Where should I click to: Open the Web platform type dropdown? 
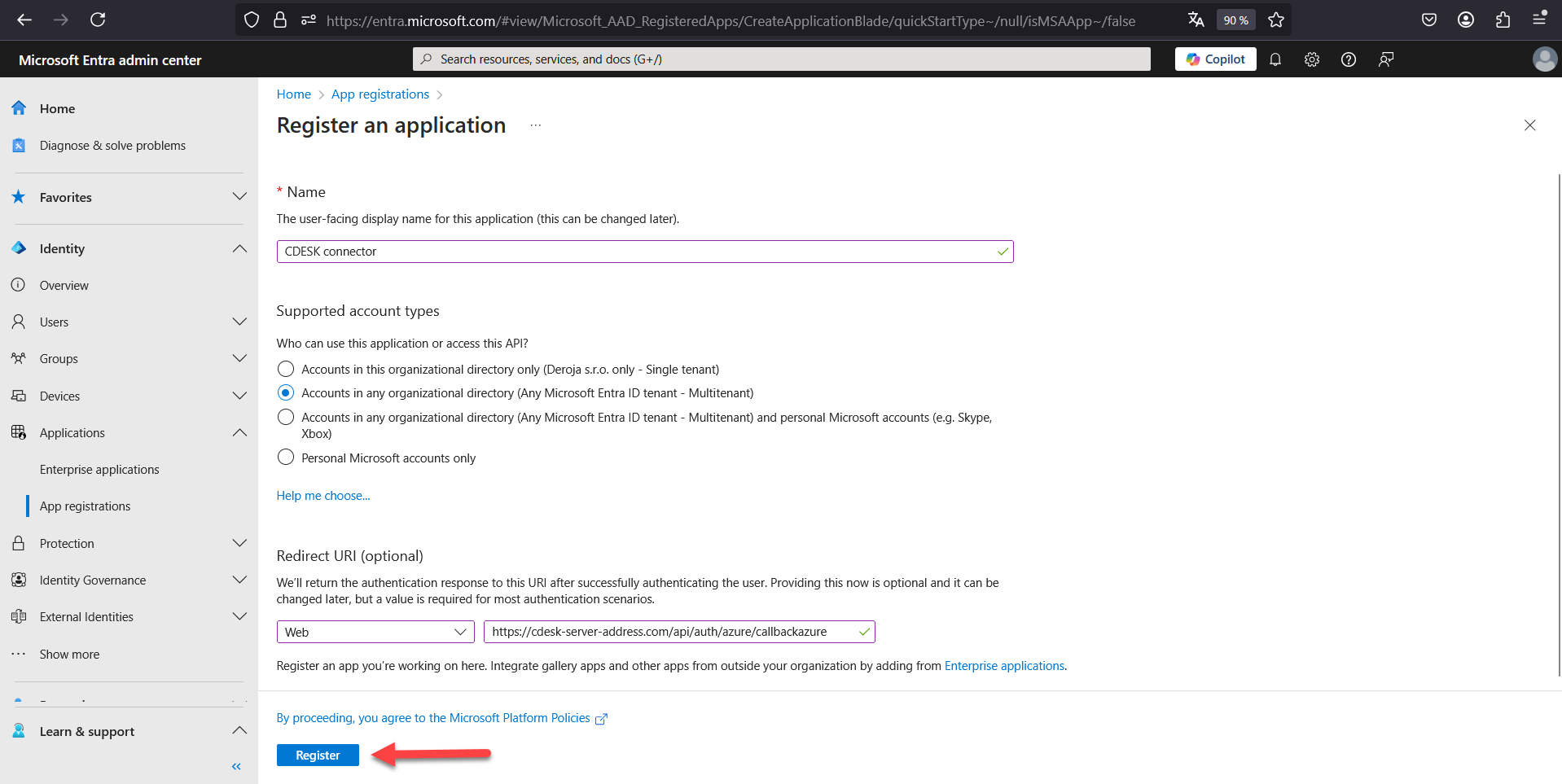click(x=375, y=632)
